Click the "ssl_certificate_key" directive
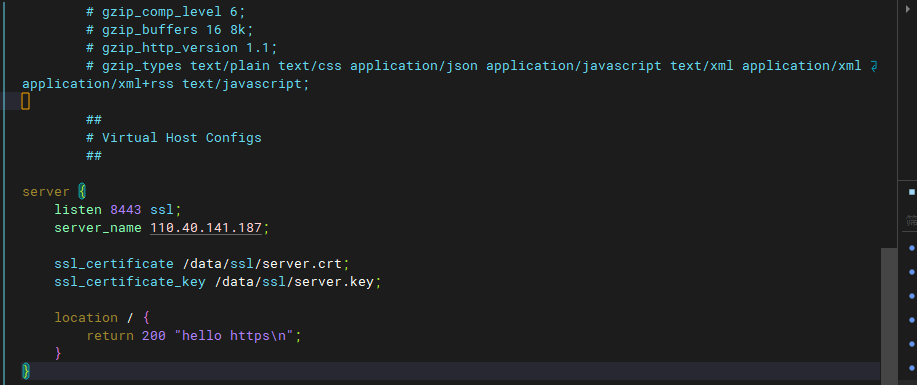The width and height of the screenshot is (917, 385). (x=130, y=282)
